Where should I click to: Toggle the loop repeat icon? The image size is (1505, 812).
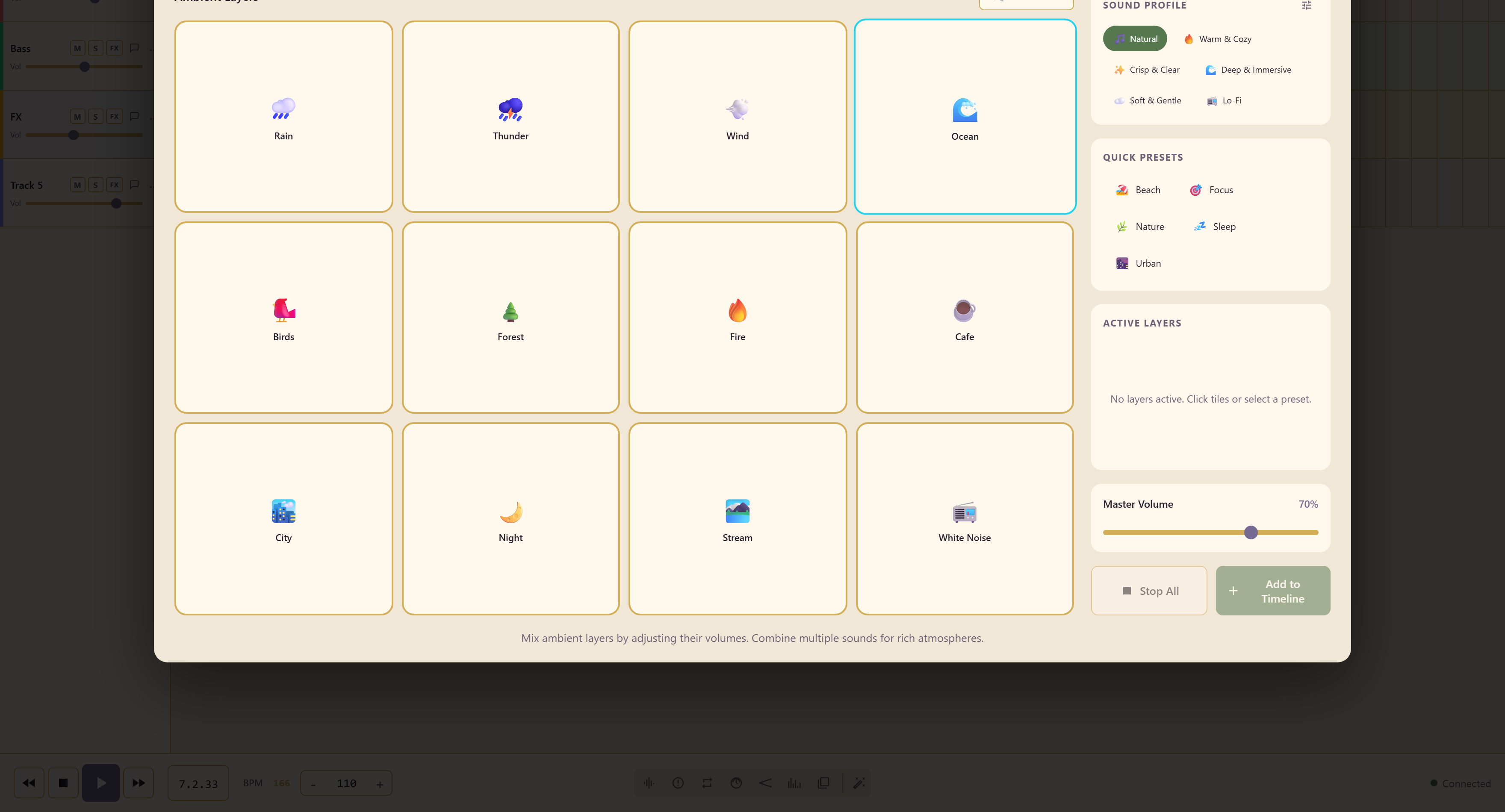tap(707, 783)
